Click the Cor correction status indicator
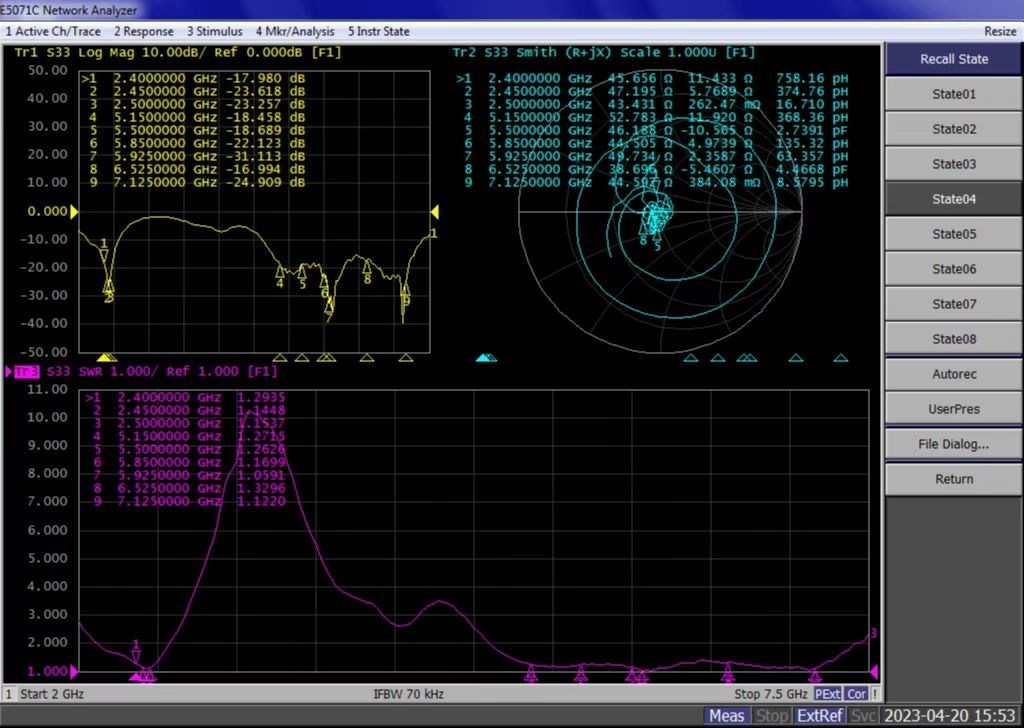The width and height of the screenshot is (1024, 728). [x=856, y=694]
